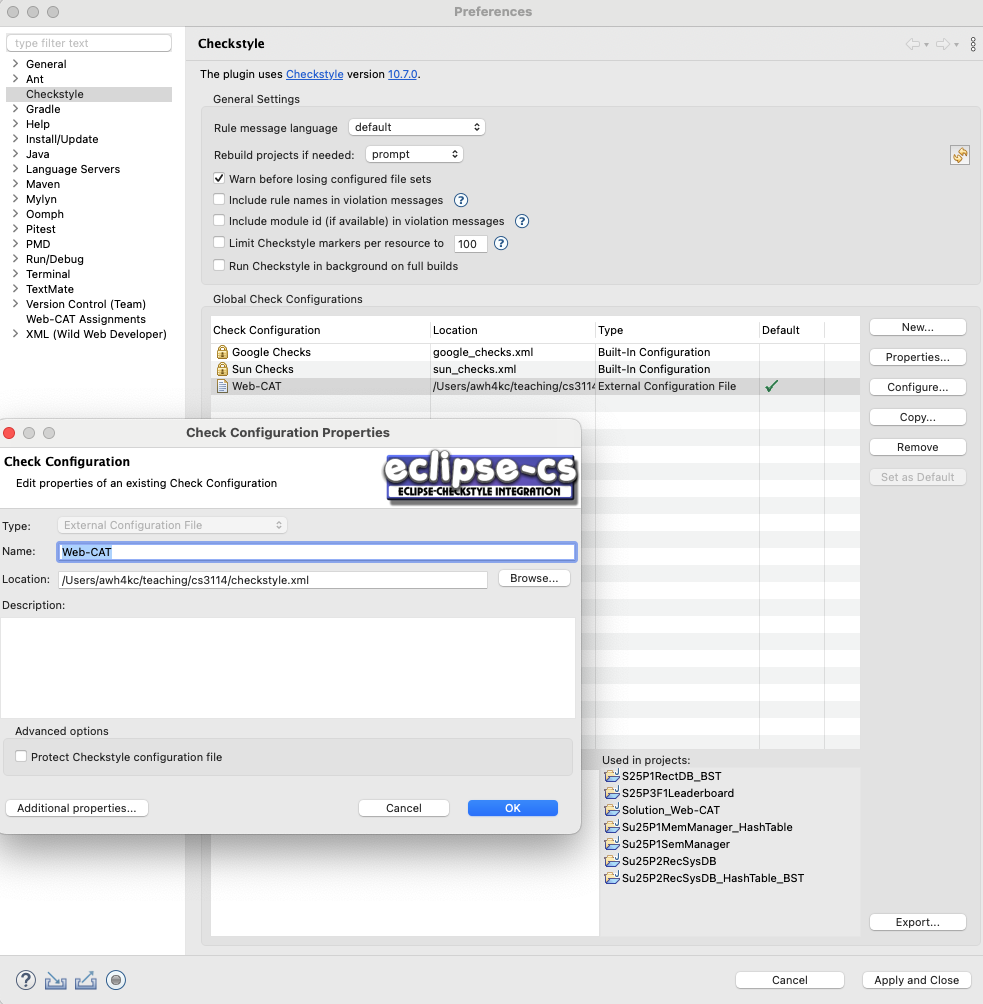983x1004 pixels.
Task: Uncheck Warn before losing configured file sets
Action: coord(220,179)
